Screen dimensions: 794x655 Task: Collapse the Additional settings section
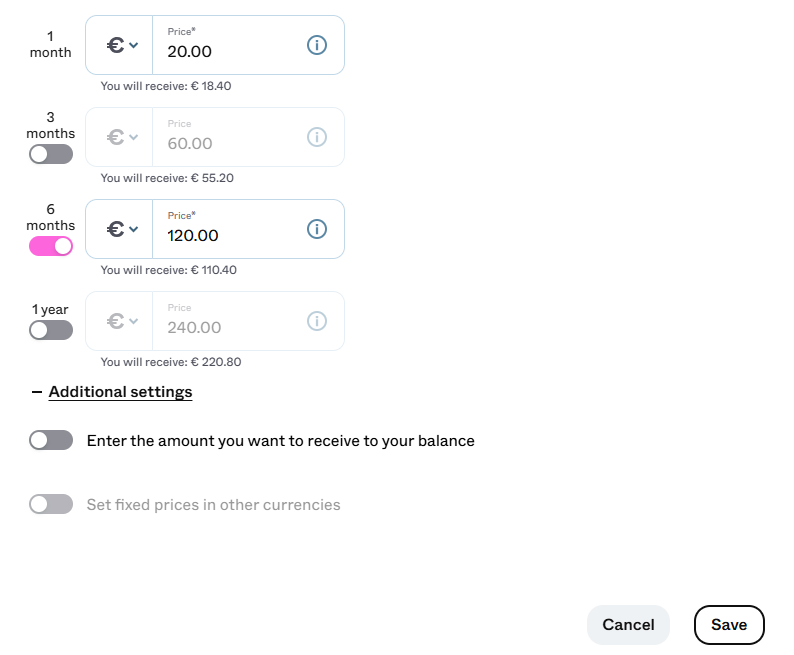(121, 392)
